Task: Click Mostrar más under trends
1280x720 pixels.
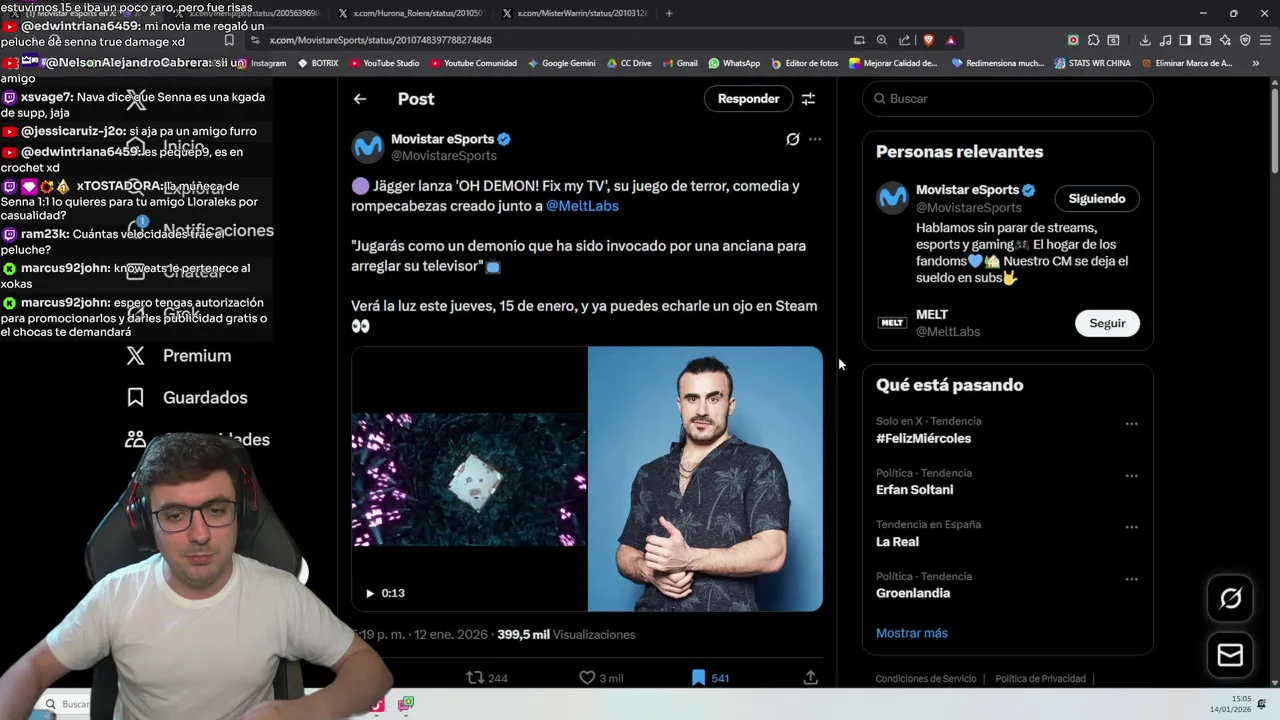Action: 911,633
